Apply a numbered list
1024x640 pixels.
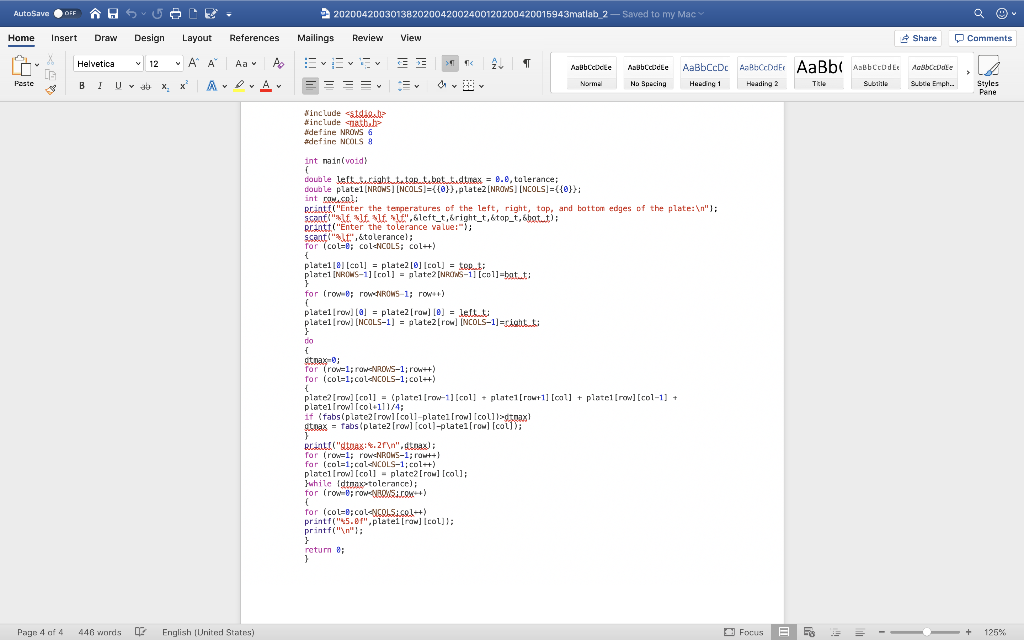pyautogui.click(x=338, y=63)
